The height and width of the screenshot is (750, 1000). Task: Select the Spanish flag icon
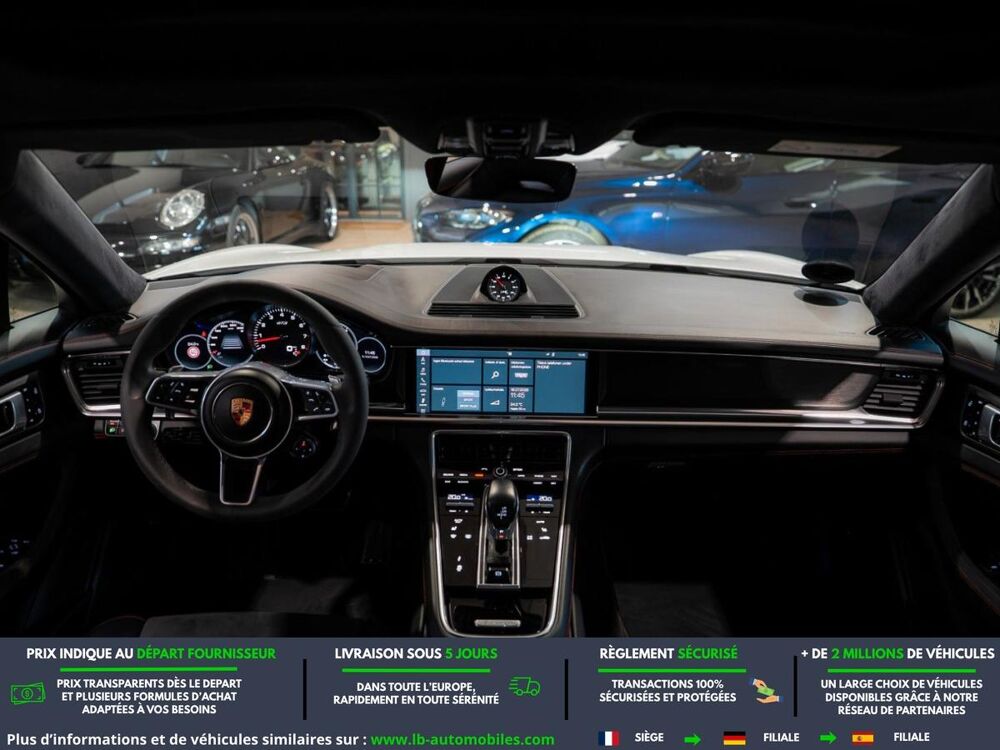862,738
